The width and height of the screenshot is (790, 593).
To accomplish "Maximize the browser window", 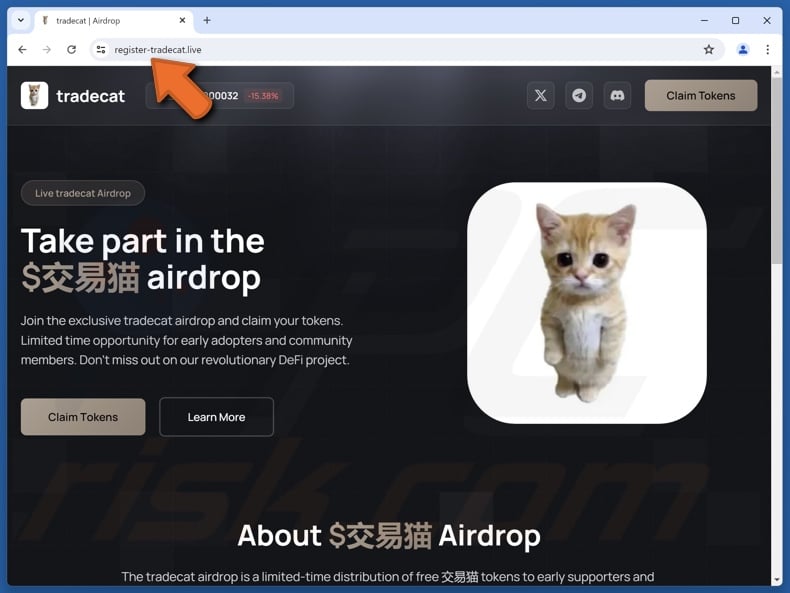I will pyautogui.click(x=736, y=21).
